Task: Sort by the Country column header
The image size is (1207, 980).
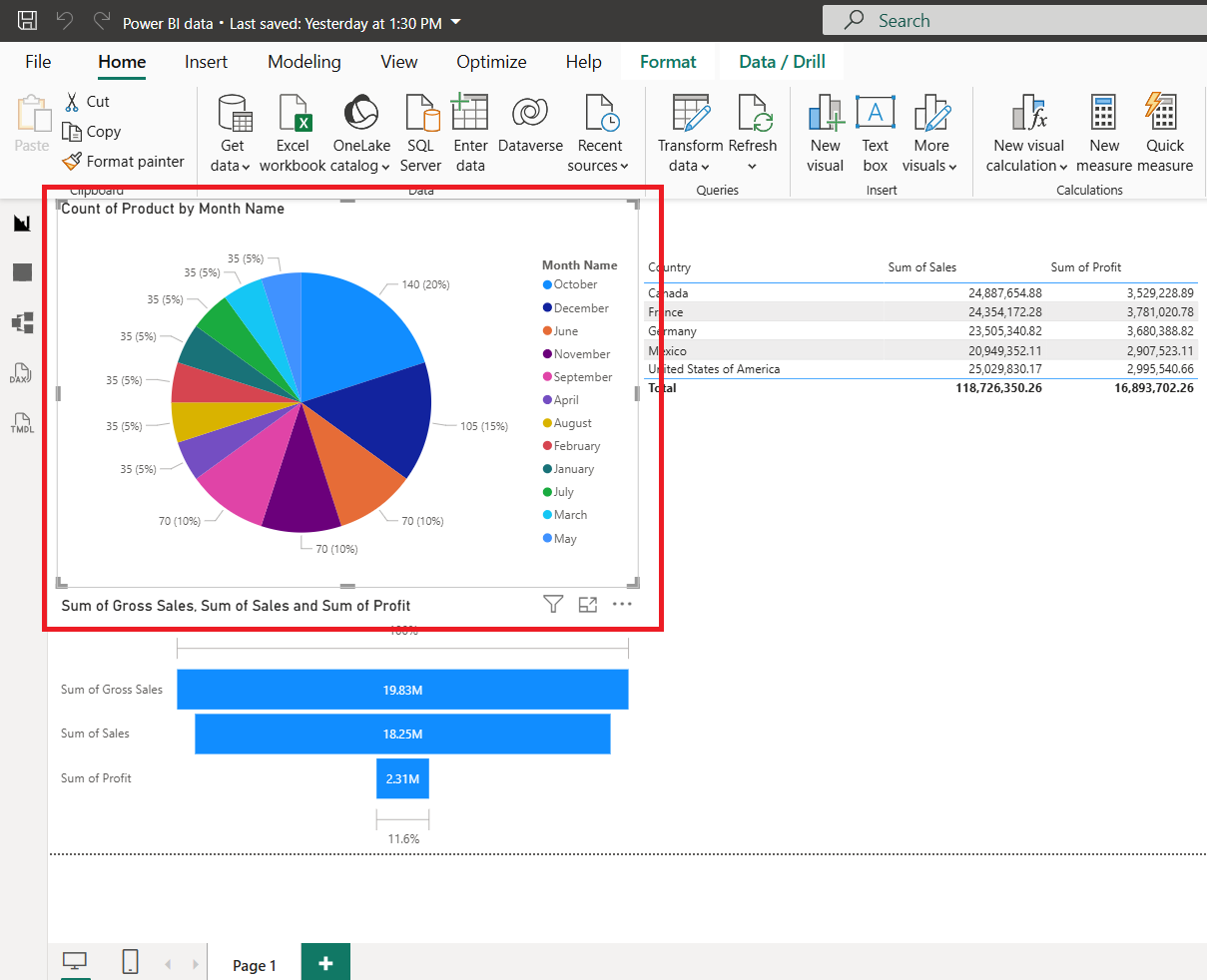Action: click(669, 267)
